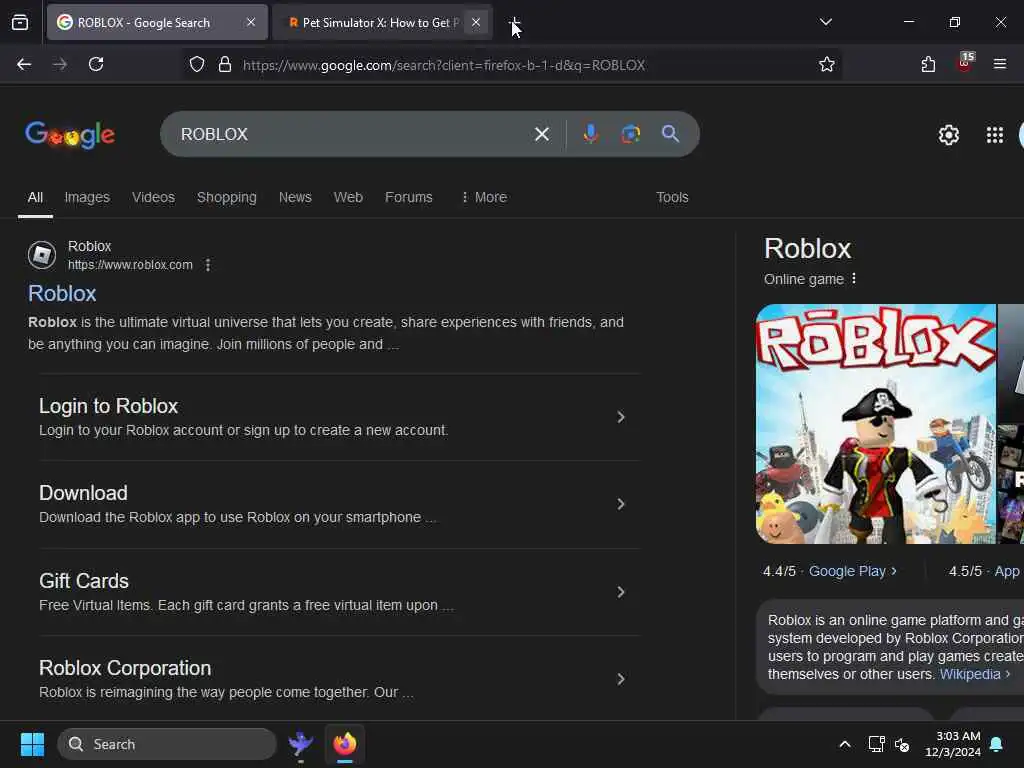Image resolution: width=1024 pixels, height=768 pixels.
Task: Open the Wikipedia source link
Action: tap(974, 674)
